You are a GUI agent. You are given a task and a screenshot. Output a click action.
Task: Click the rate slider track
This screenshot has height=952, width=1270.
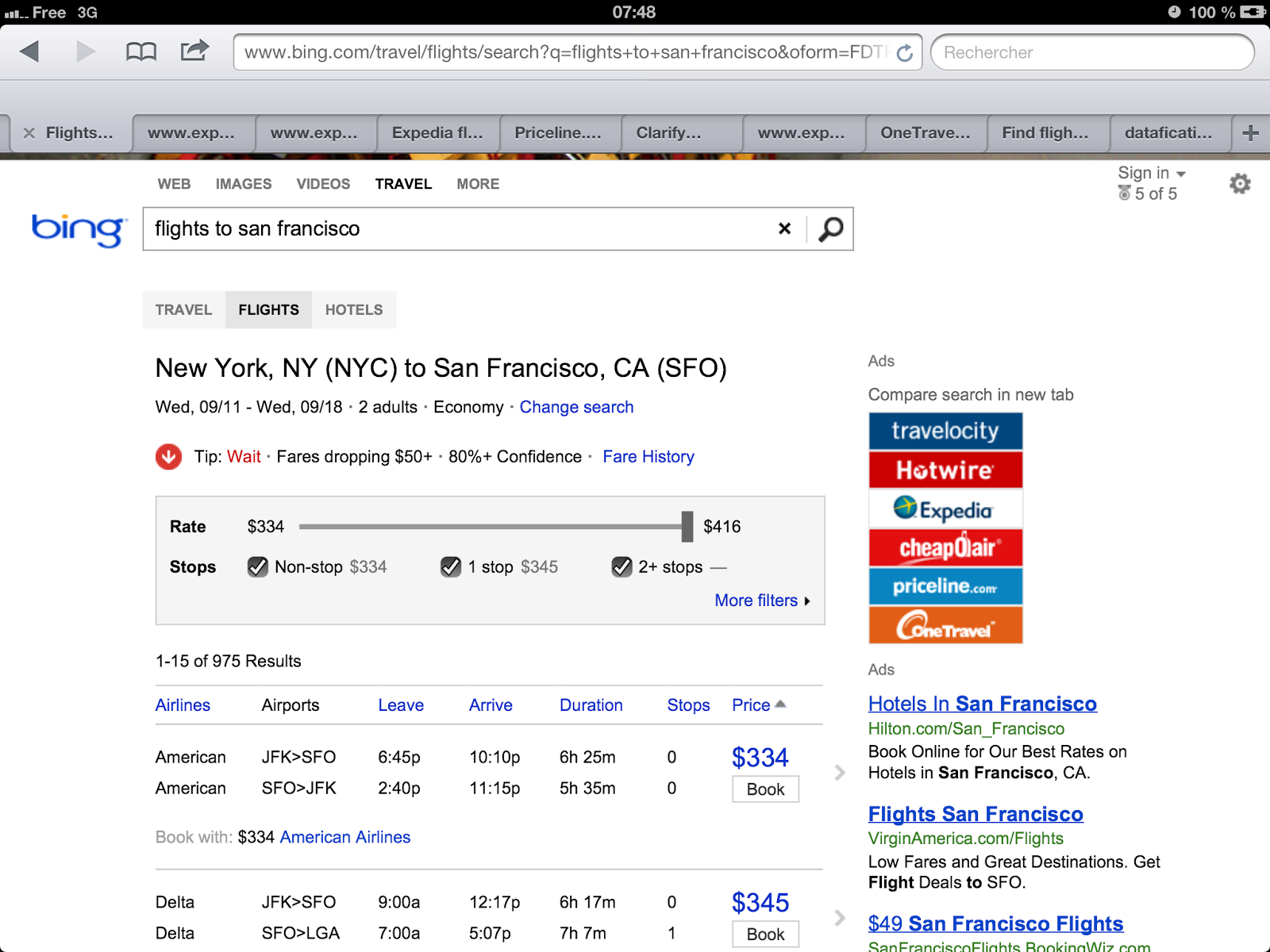491,526
